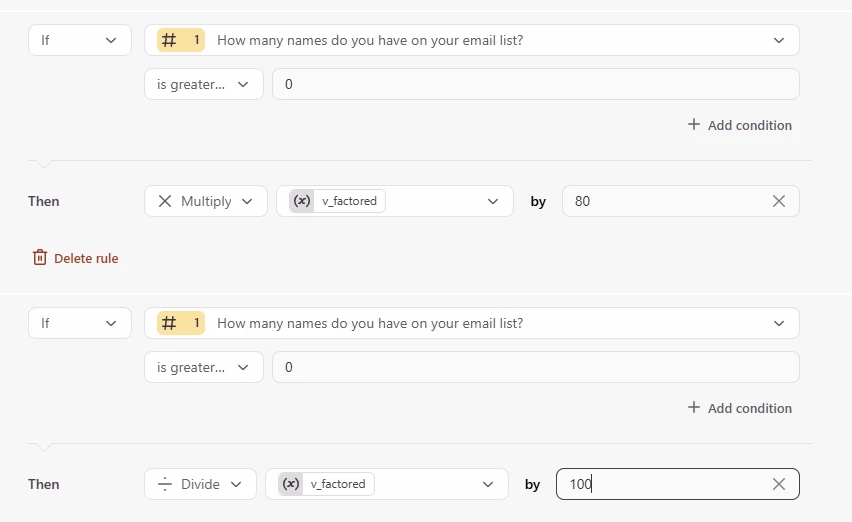Click the plus icon in second rule
Viewport: 852px width, 522px height.
click(694, 408)
